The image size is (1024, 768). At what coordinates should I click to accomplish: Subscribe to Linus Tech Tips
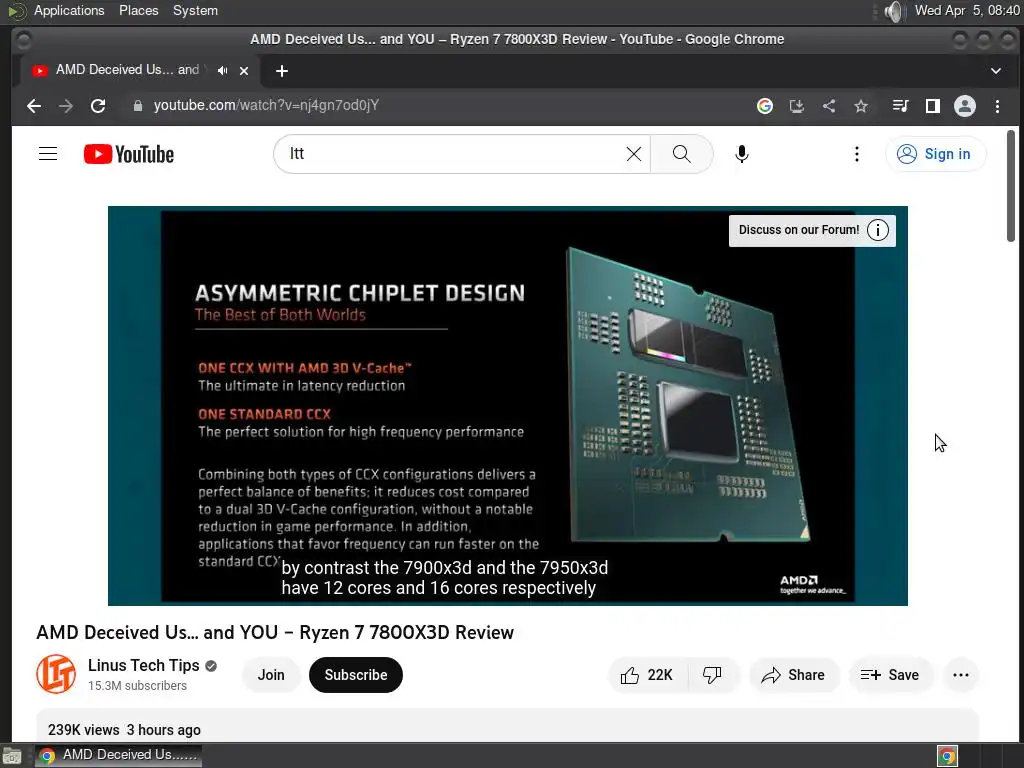pos(356,675)
